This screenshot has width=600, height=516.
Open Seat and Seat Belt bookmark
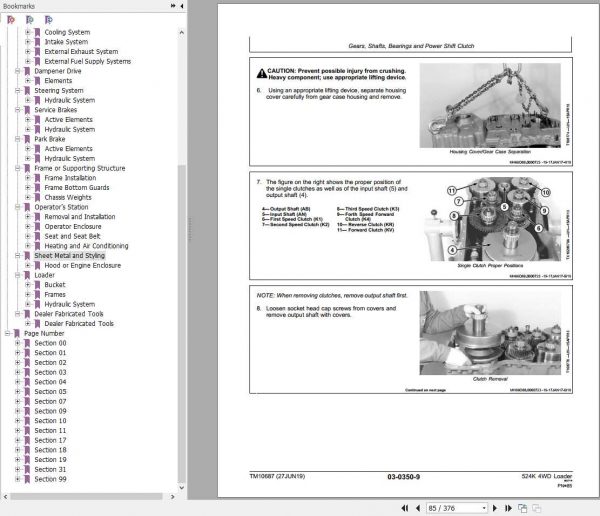(x=72, y=236)
